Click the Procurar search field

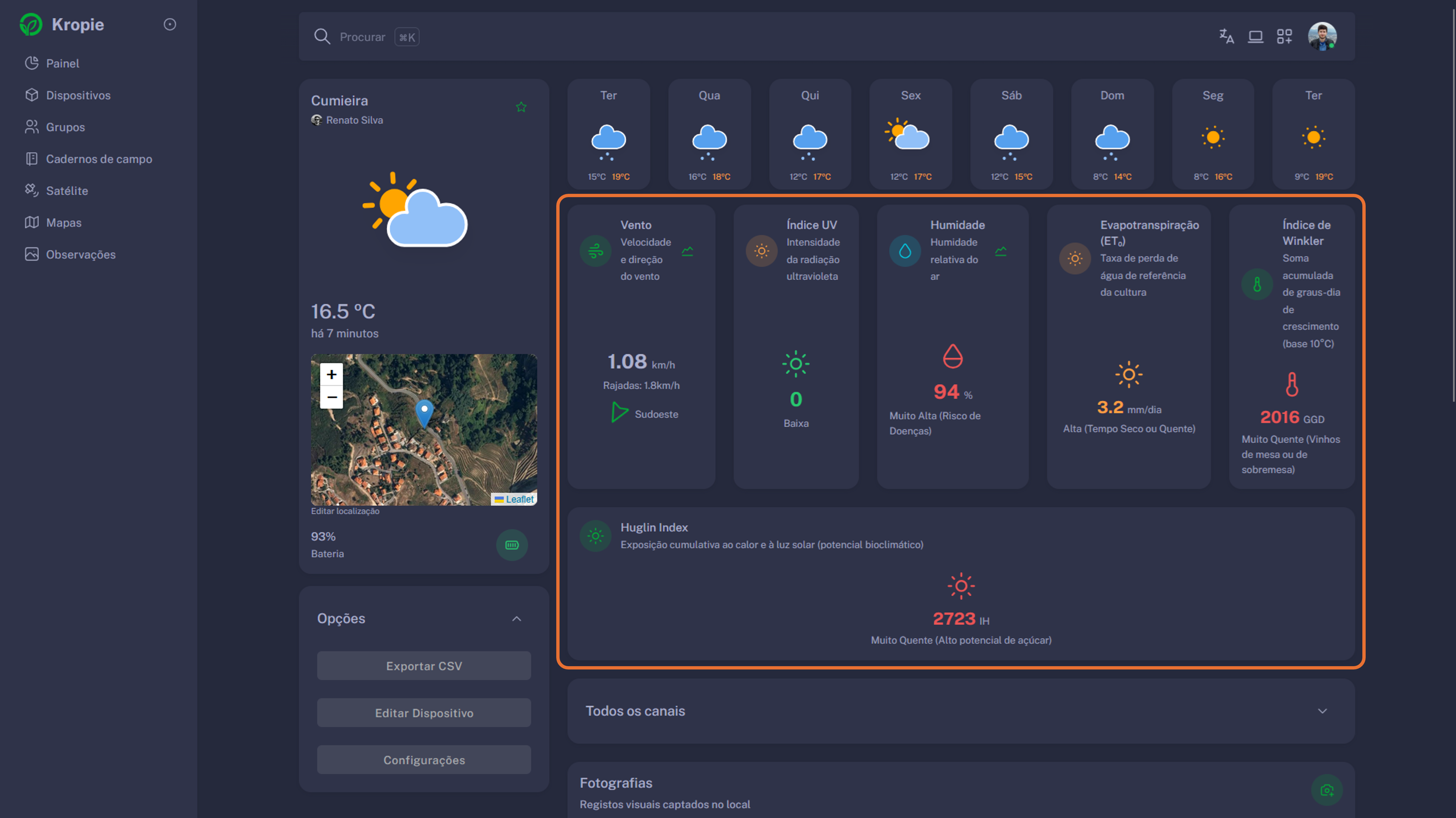tap(362, 37)
